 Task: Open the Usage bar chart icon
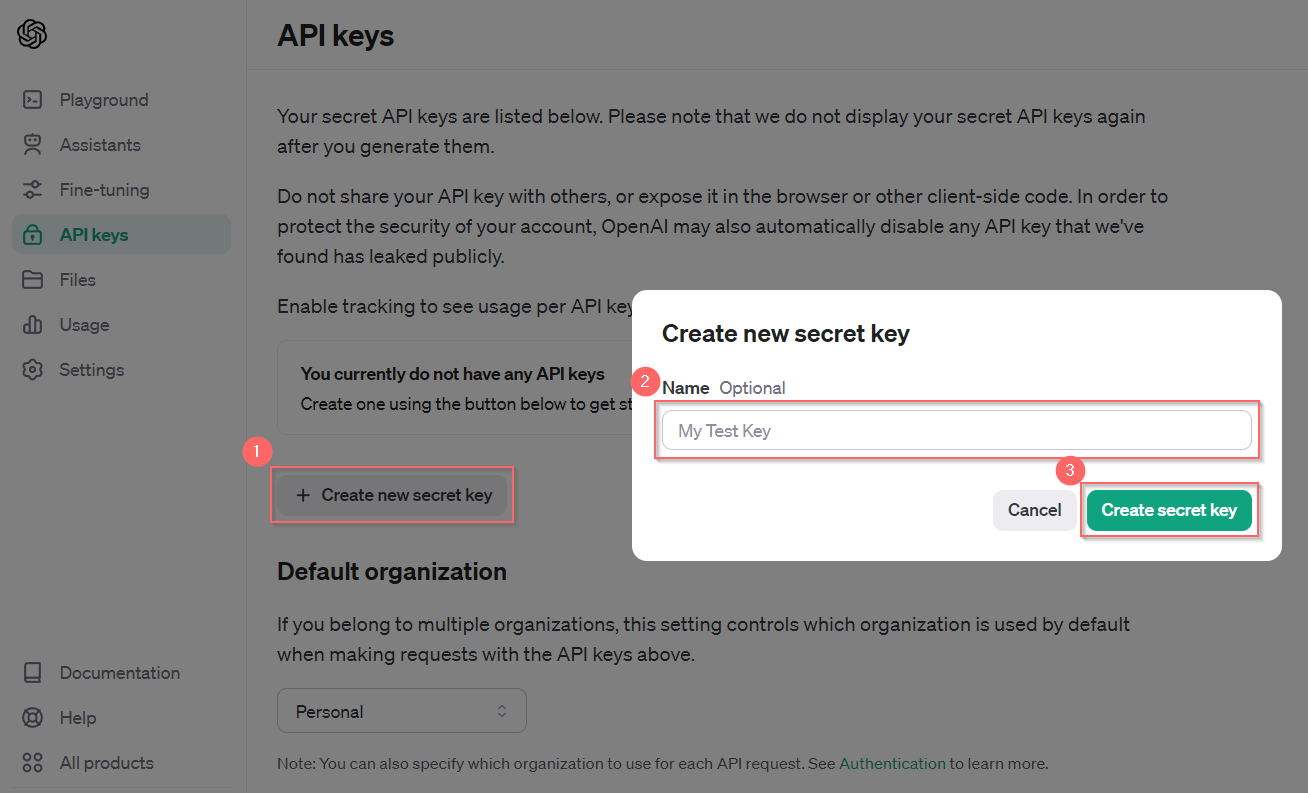[33, 325]
